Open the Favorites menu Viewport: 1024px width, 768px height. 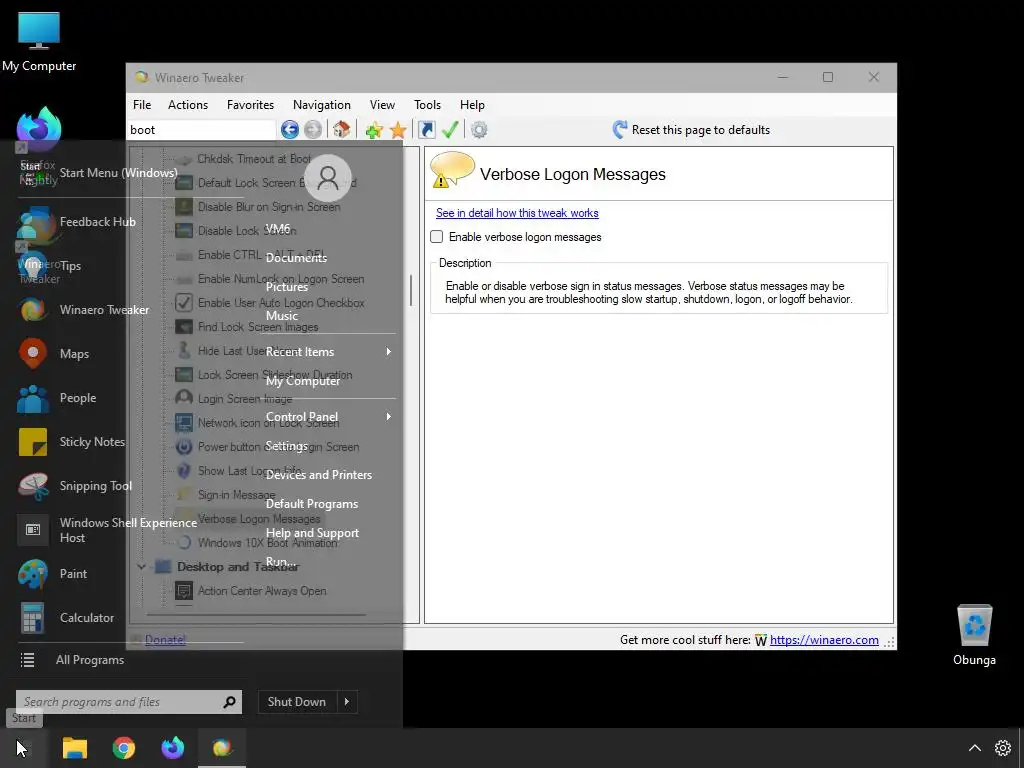[x=250, y=105]
